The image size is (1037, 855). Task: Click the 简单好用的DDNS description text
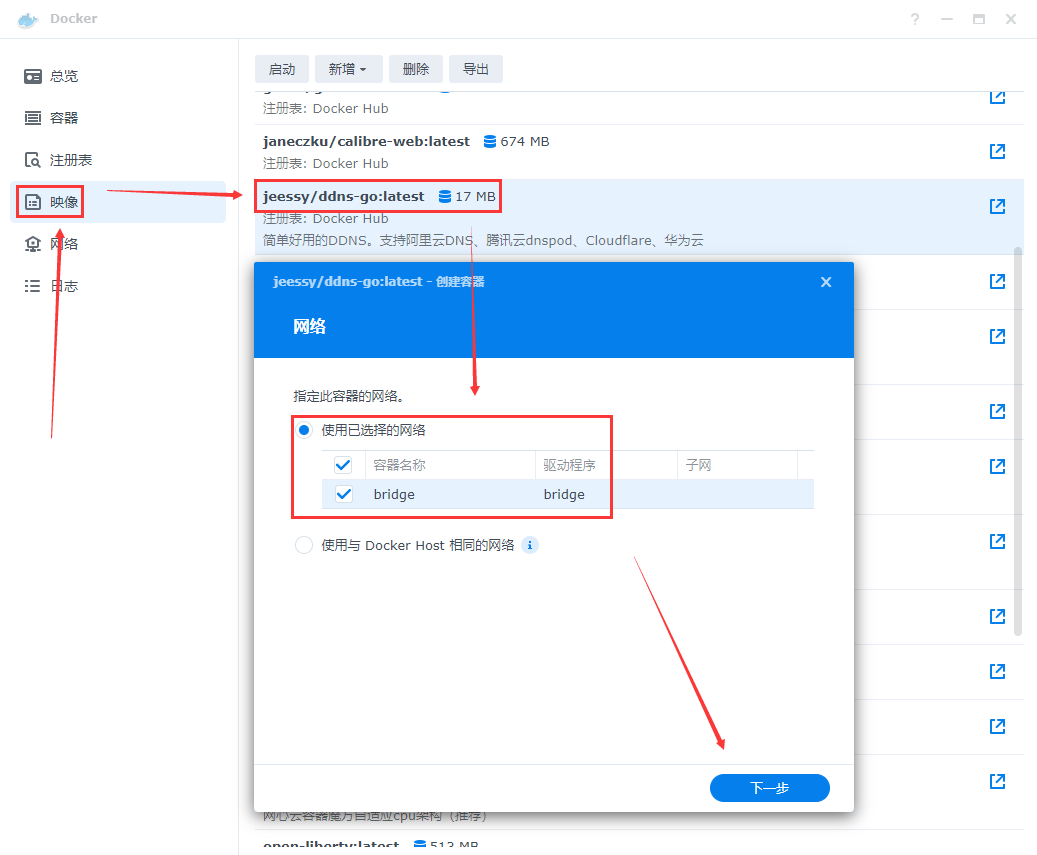[x=483, y=241]
